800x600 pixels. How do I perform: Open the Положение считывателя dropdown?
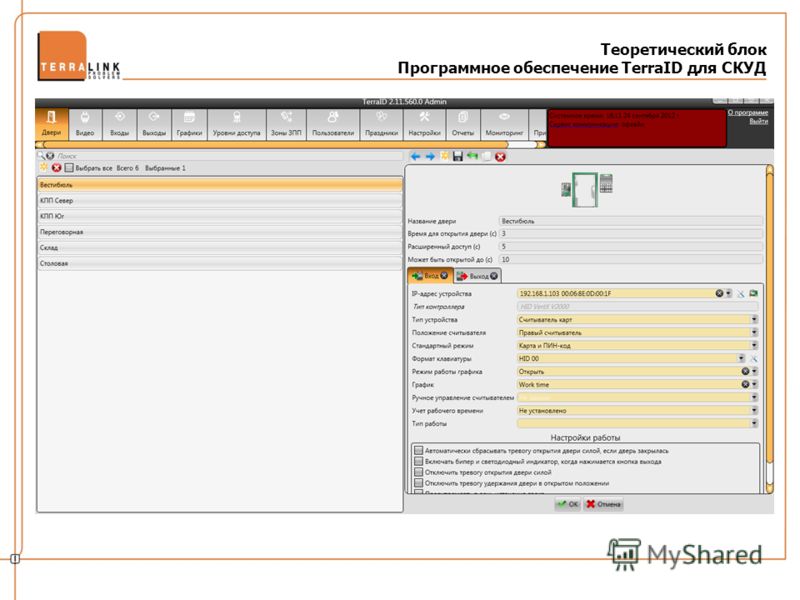click(754, 333)
